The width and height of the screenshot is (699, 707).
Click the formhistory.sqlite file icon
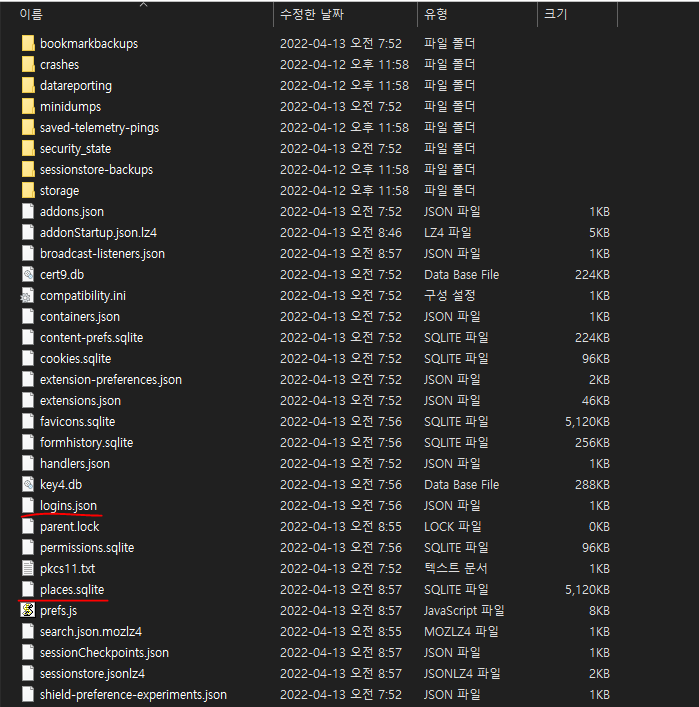pos(28,443)
